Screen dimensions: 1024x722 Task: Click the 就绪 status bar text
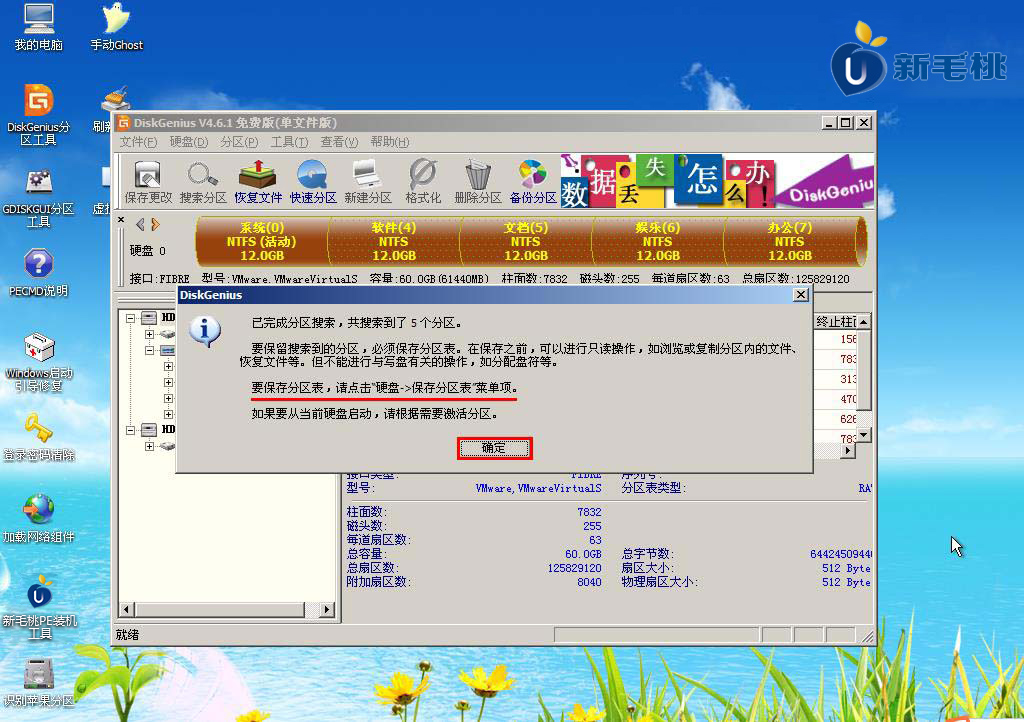pyautogui.click(x=127, y=635)
